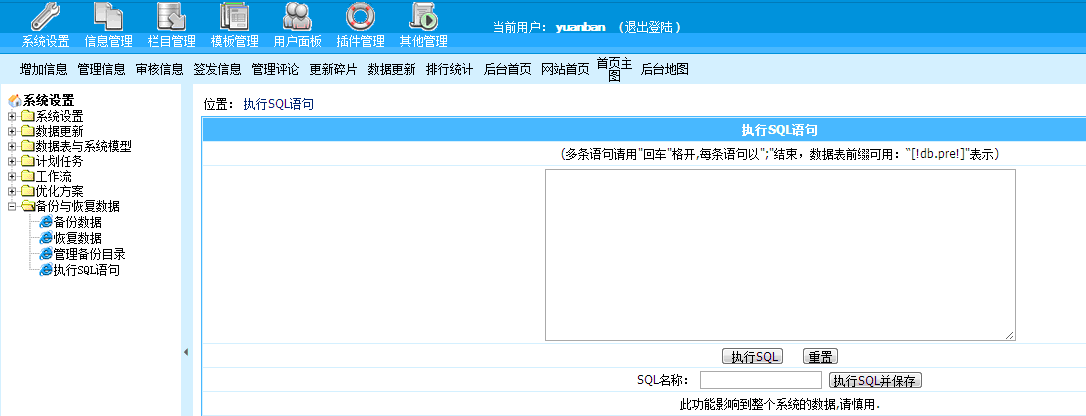
Task: Click 系统设置 label under wrench icon
Action: [x=46, y=42]
